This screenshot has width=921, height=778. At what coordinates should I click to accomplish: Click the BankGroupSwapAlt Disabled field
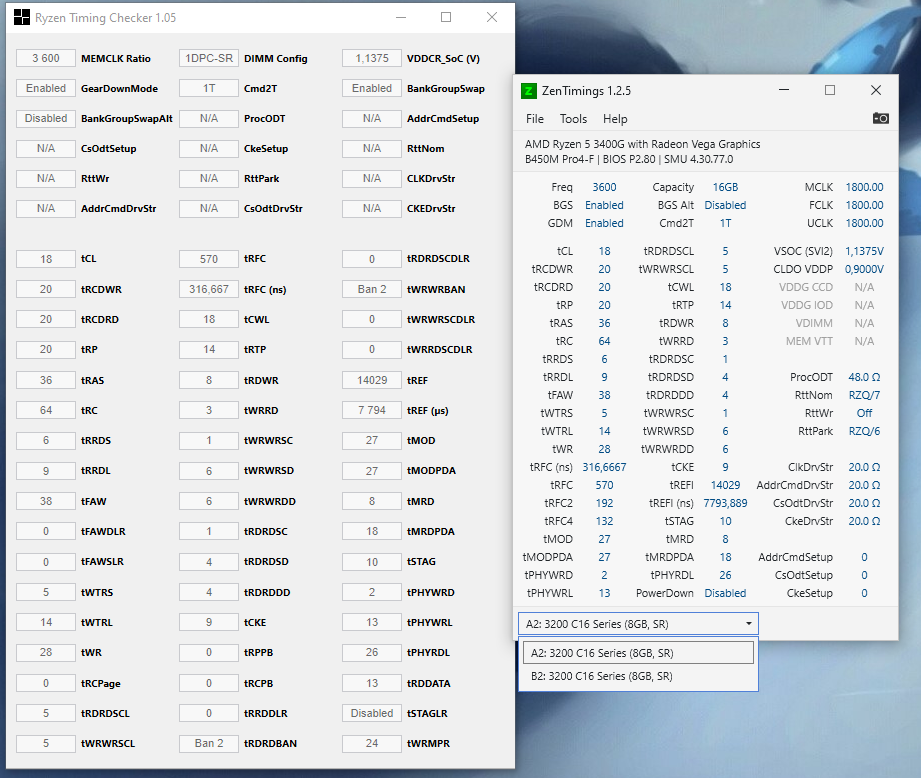click(46, 118)
